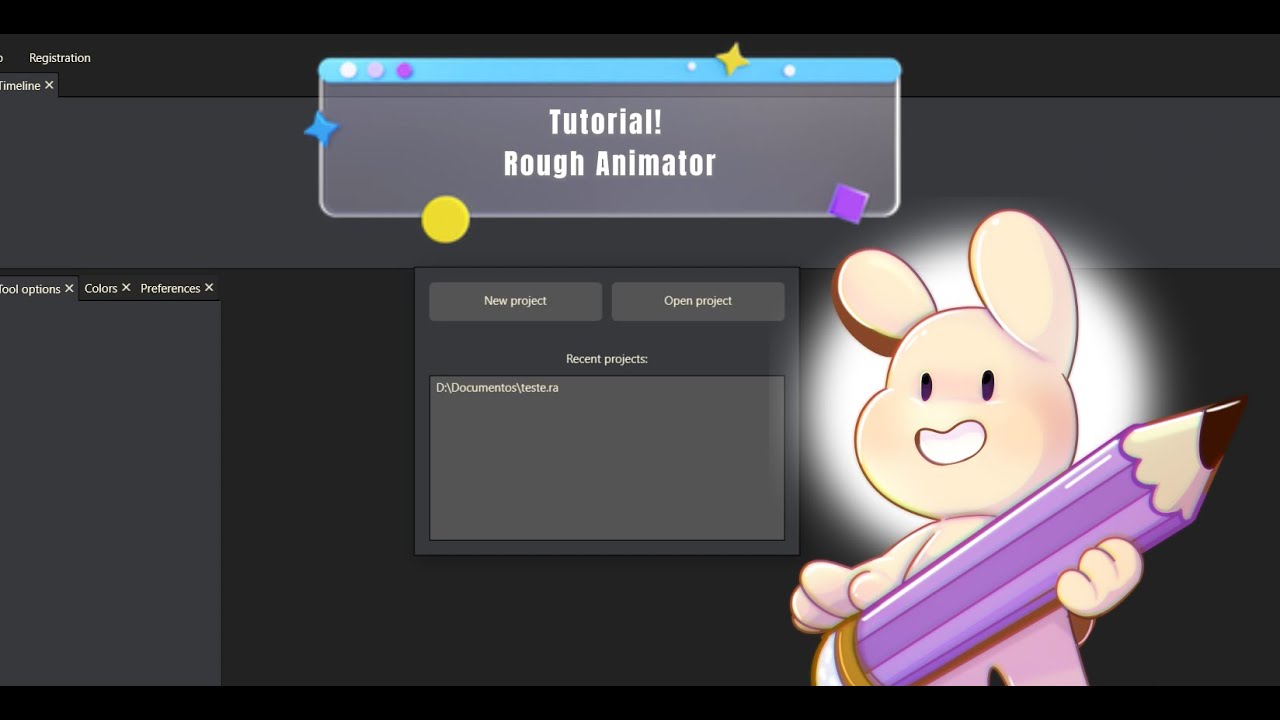Click the New project button

(515, 301)
